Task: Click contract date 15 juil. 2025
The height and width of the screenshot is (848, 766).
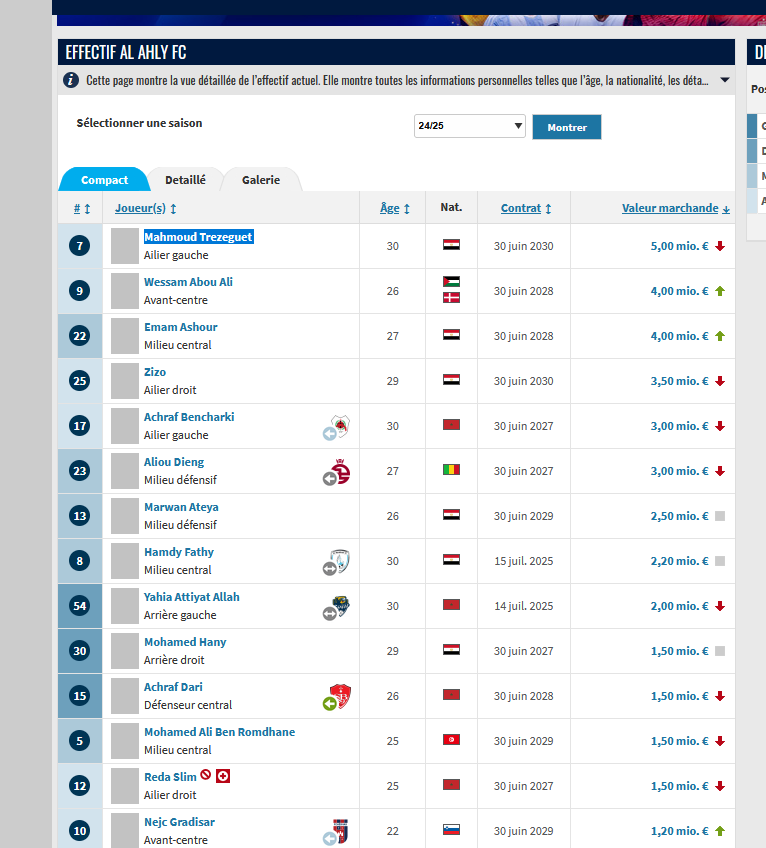Action: [x=524, y=561]
